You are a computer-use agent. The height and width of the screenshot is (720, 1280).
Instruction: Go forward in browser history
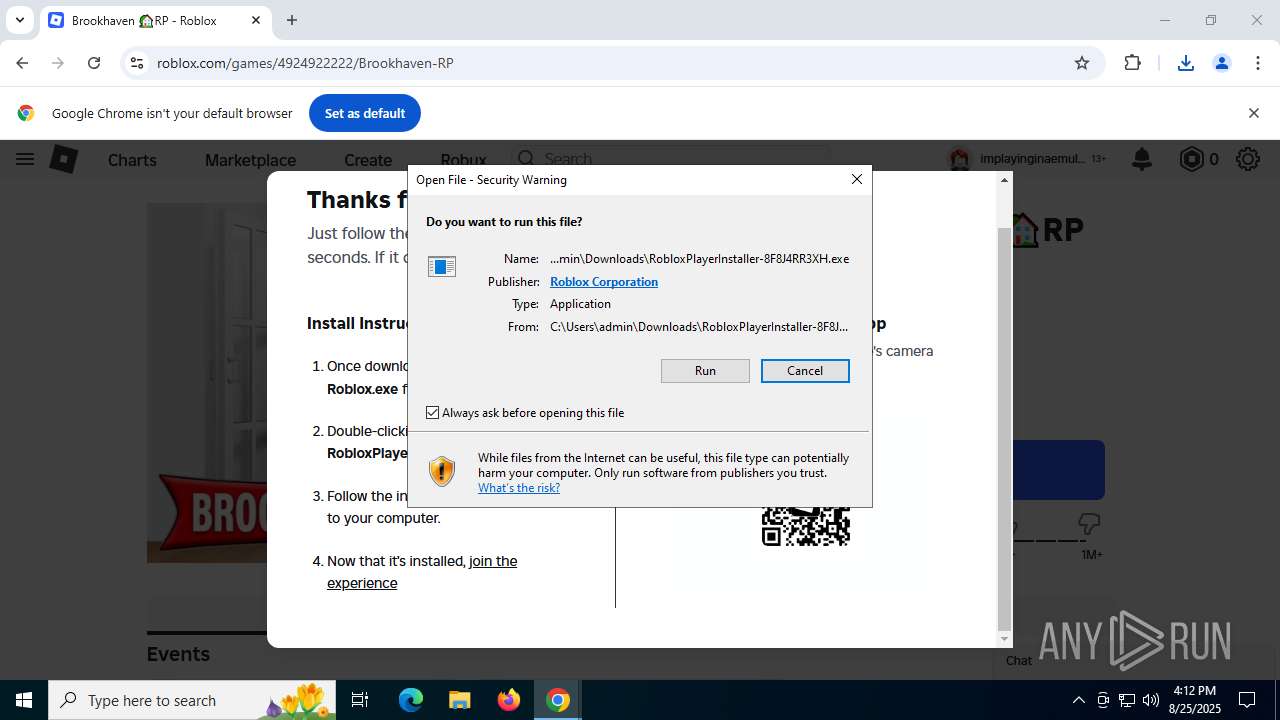(58, 63)
